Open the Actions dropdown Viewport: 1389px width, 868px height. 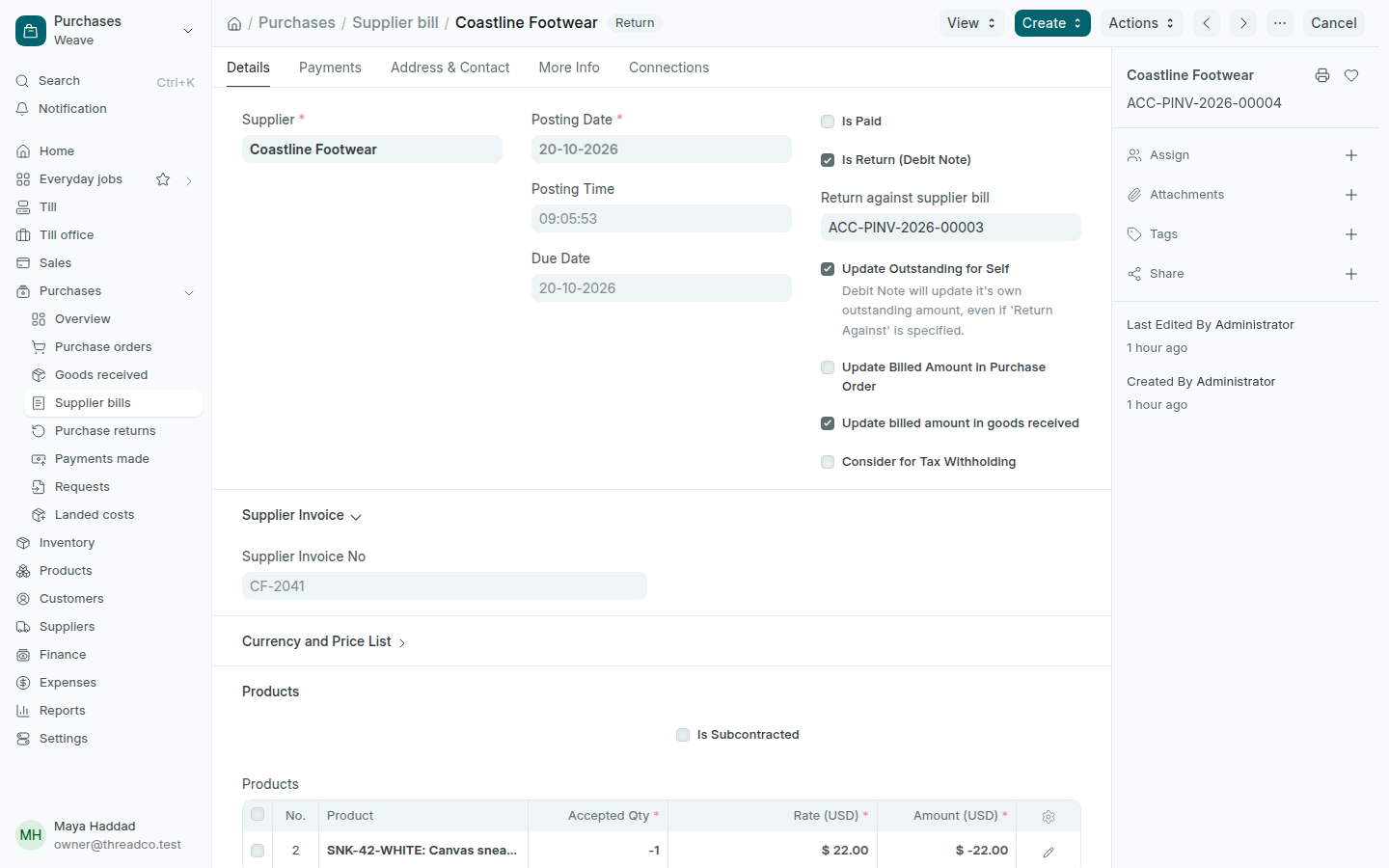click(1141, 23)
